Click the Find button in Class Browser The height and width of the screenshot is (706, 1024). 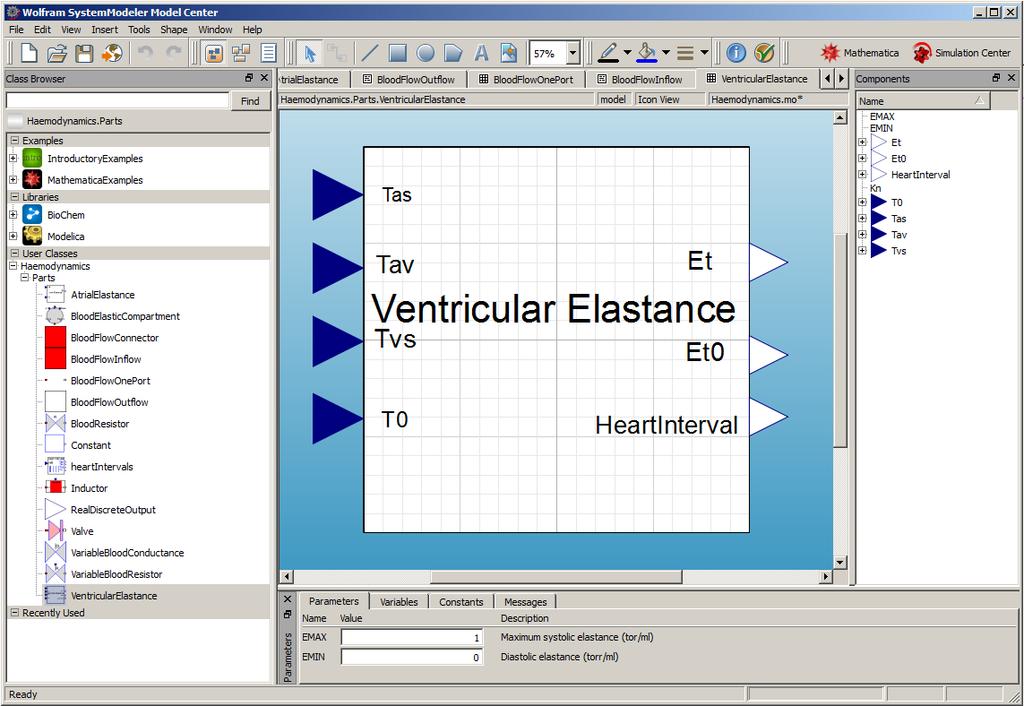250,101
